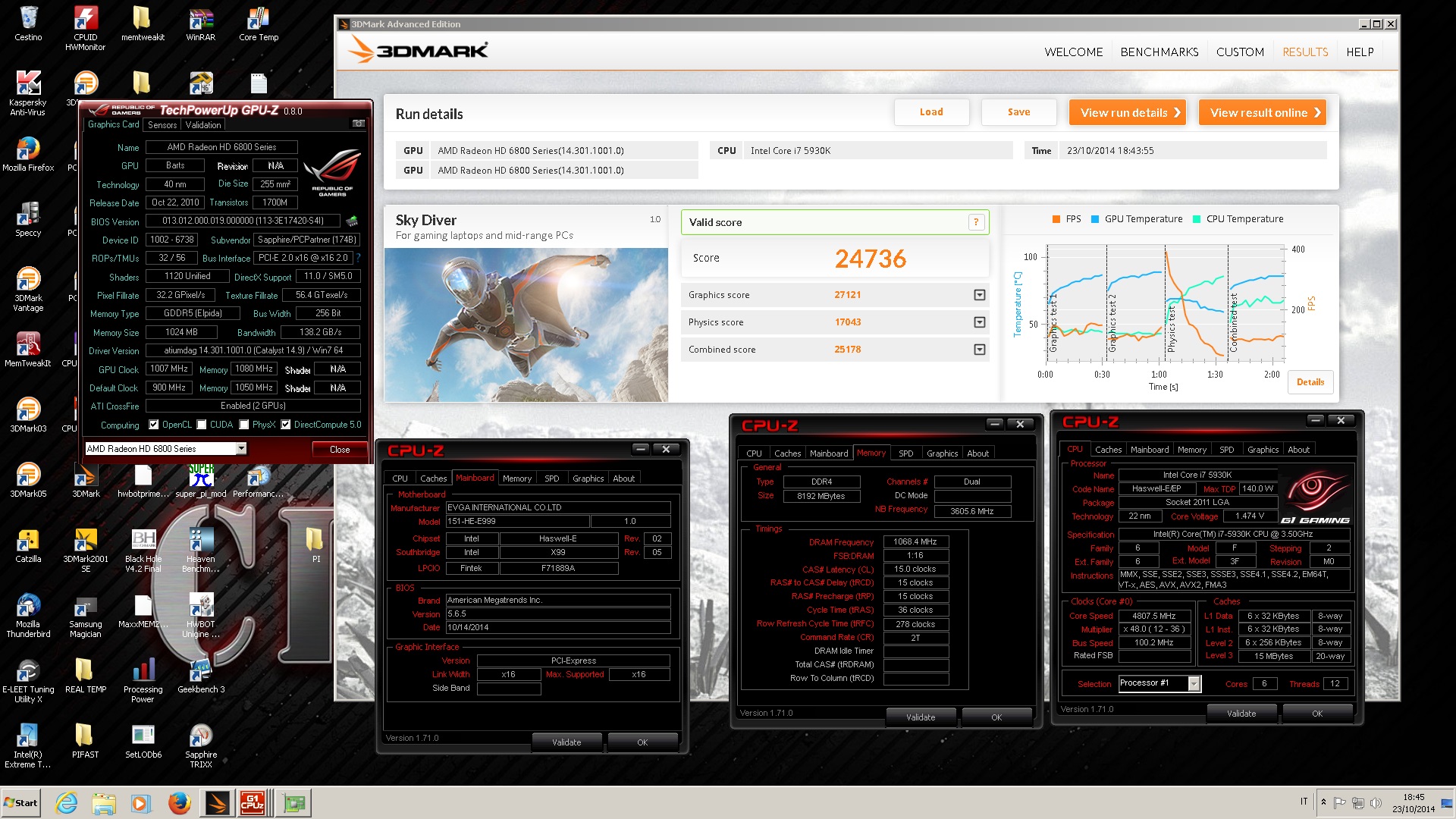
Task: Open the 3DMark03 desktop shortcut
Action: click(x=28, y=415)
